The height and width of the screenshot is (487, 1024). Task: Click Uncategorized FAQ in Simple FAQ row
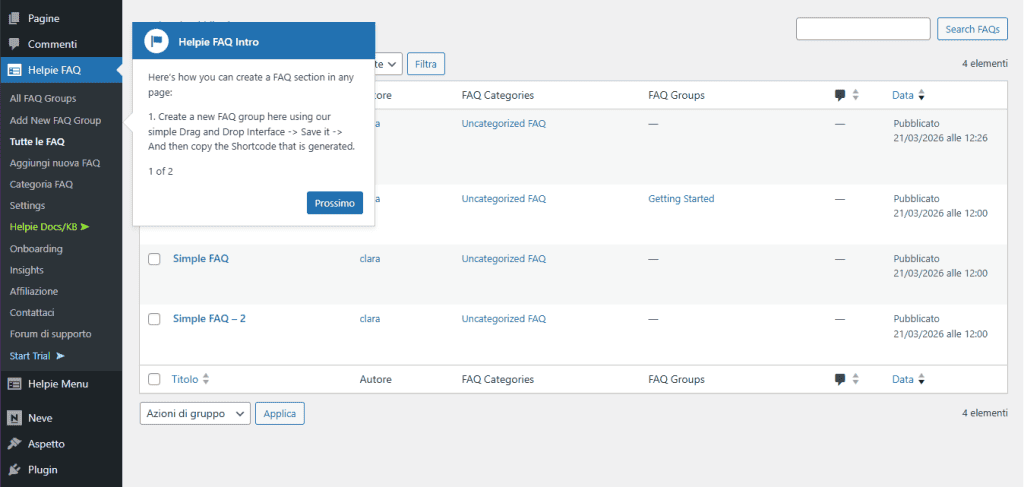[x=504, y=259]
